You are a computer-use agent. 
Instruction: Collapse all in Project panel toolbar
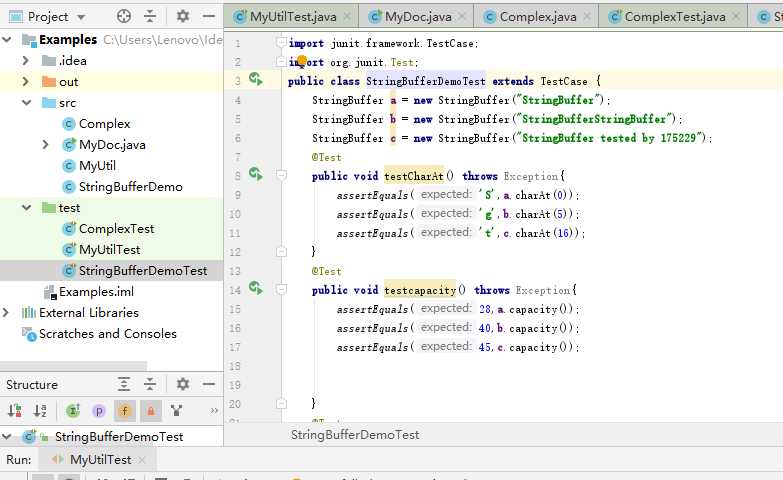tap(150, 16)
